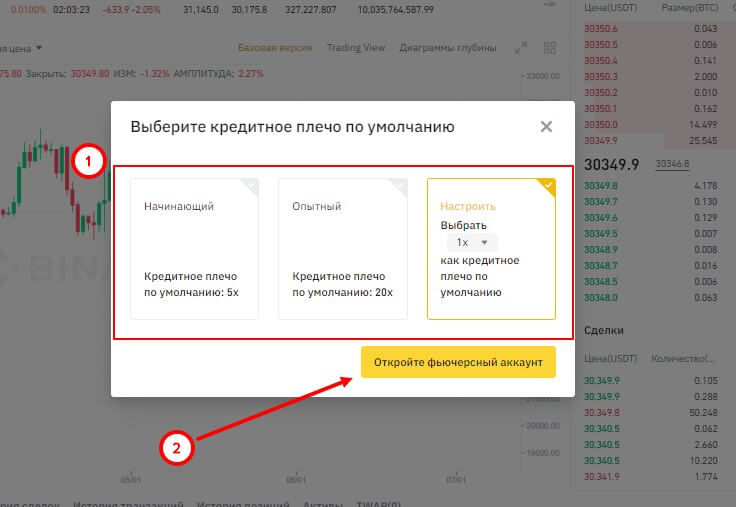Select the Опытный 20x leverage card
The image size is (736, 507).
click(342, 248)
